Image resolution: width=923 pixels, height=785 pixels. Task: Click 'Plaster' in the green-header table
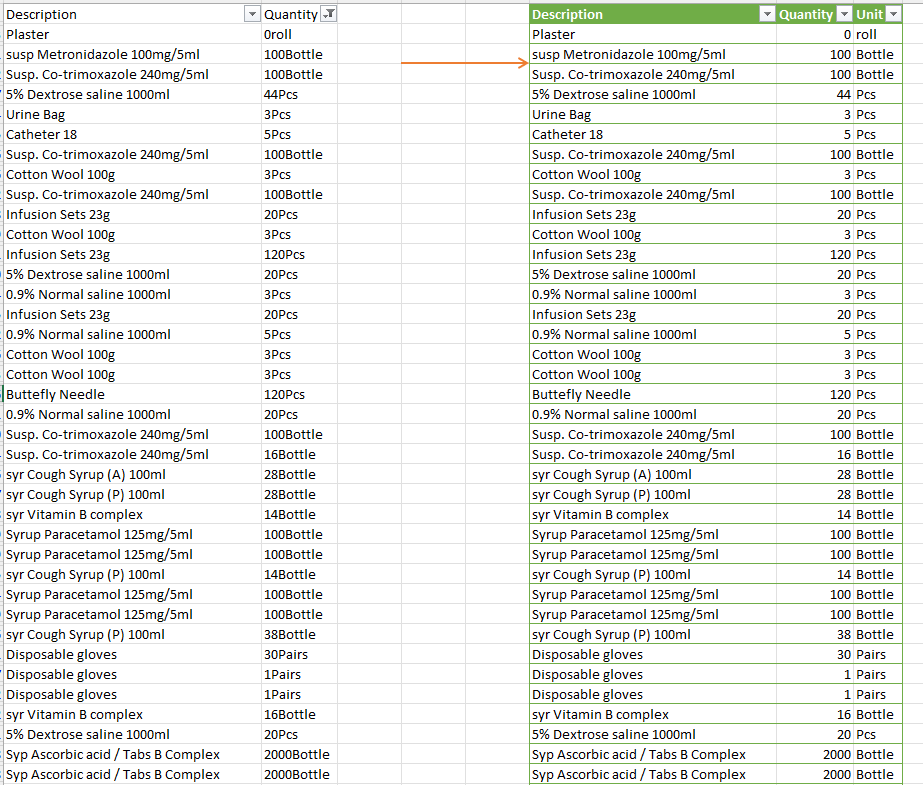click(553, 35)
